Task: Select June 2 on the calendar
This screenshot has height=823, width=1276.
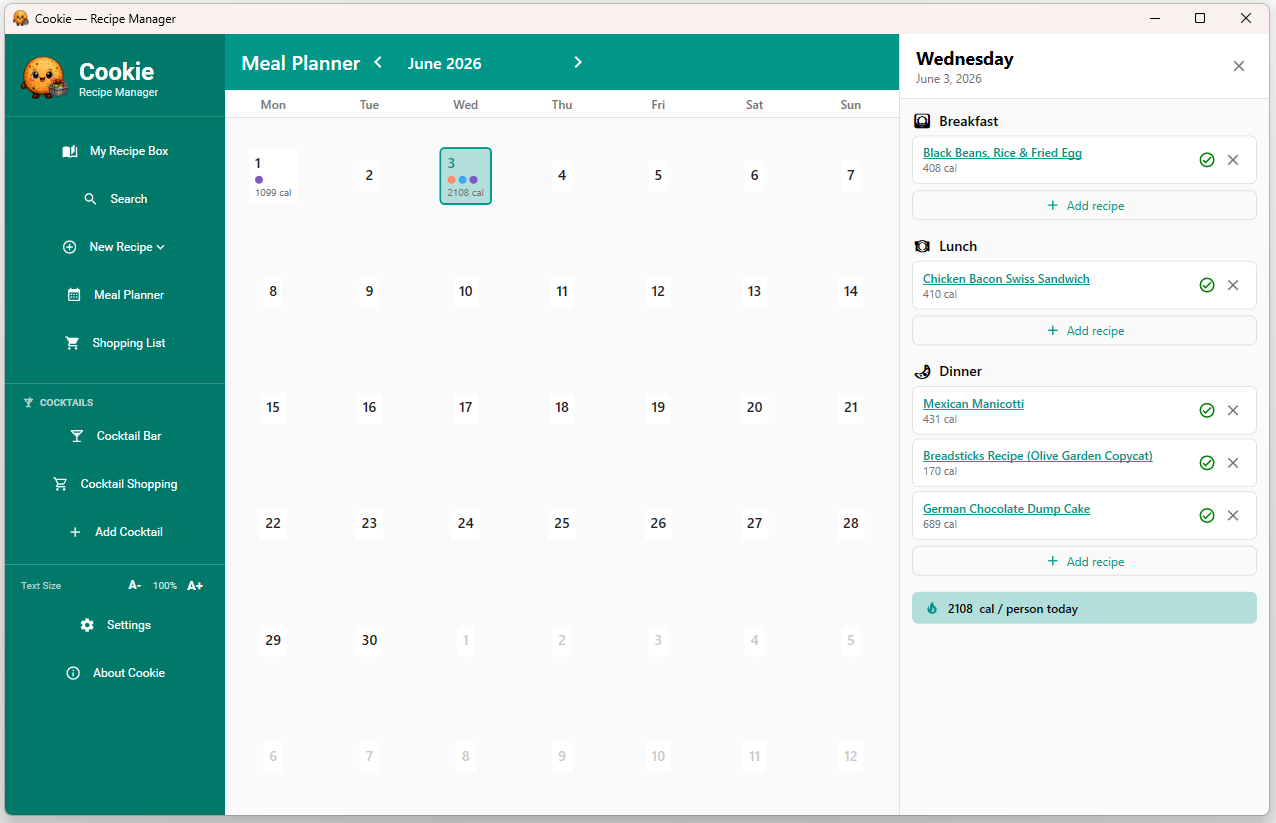Action: 369,176
